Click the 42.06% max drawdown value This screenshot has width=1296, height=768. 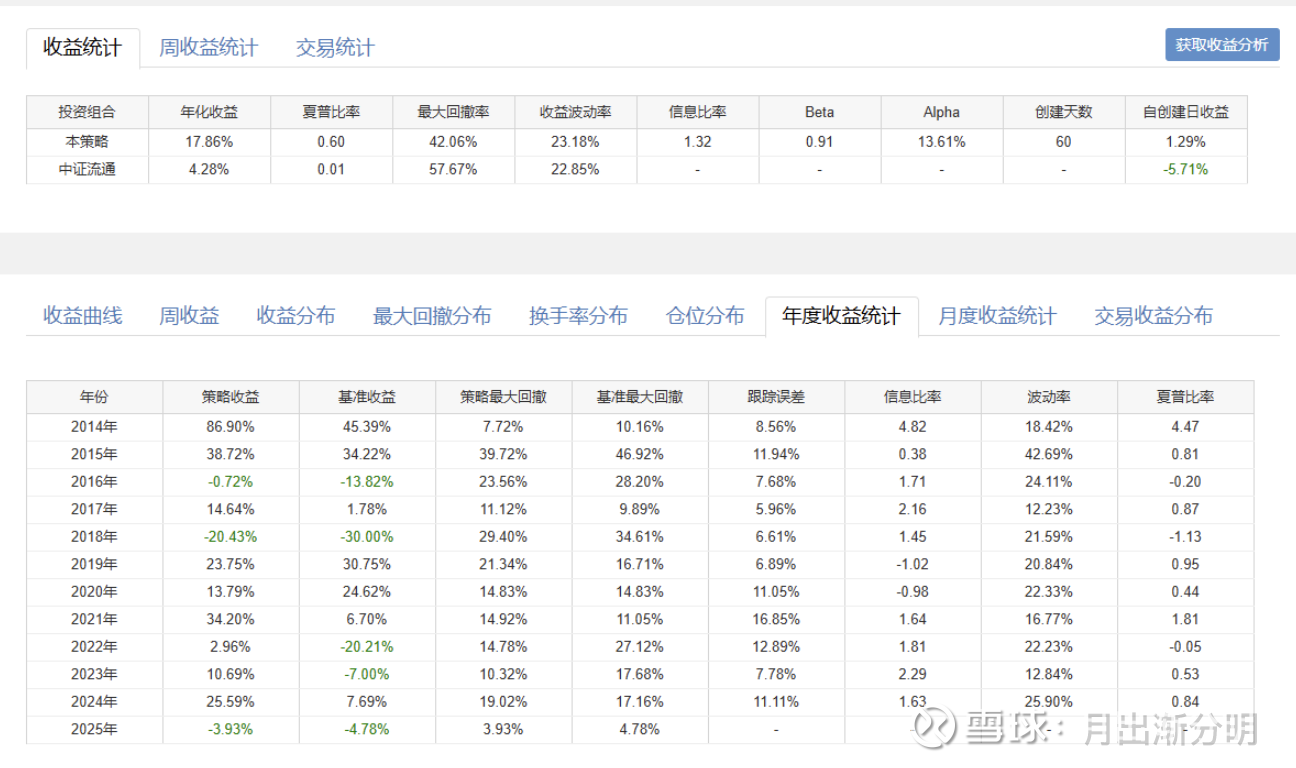point(453,141)
